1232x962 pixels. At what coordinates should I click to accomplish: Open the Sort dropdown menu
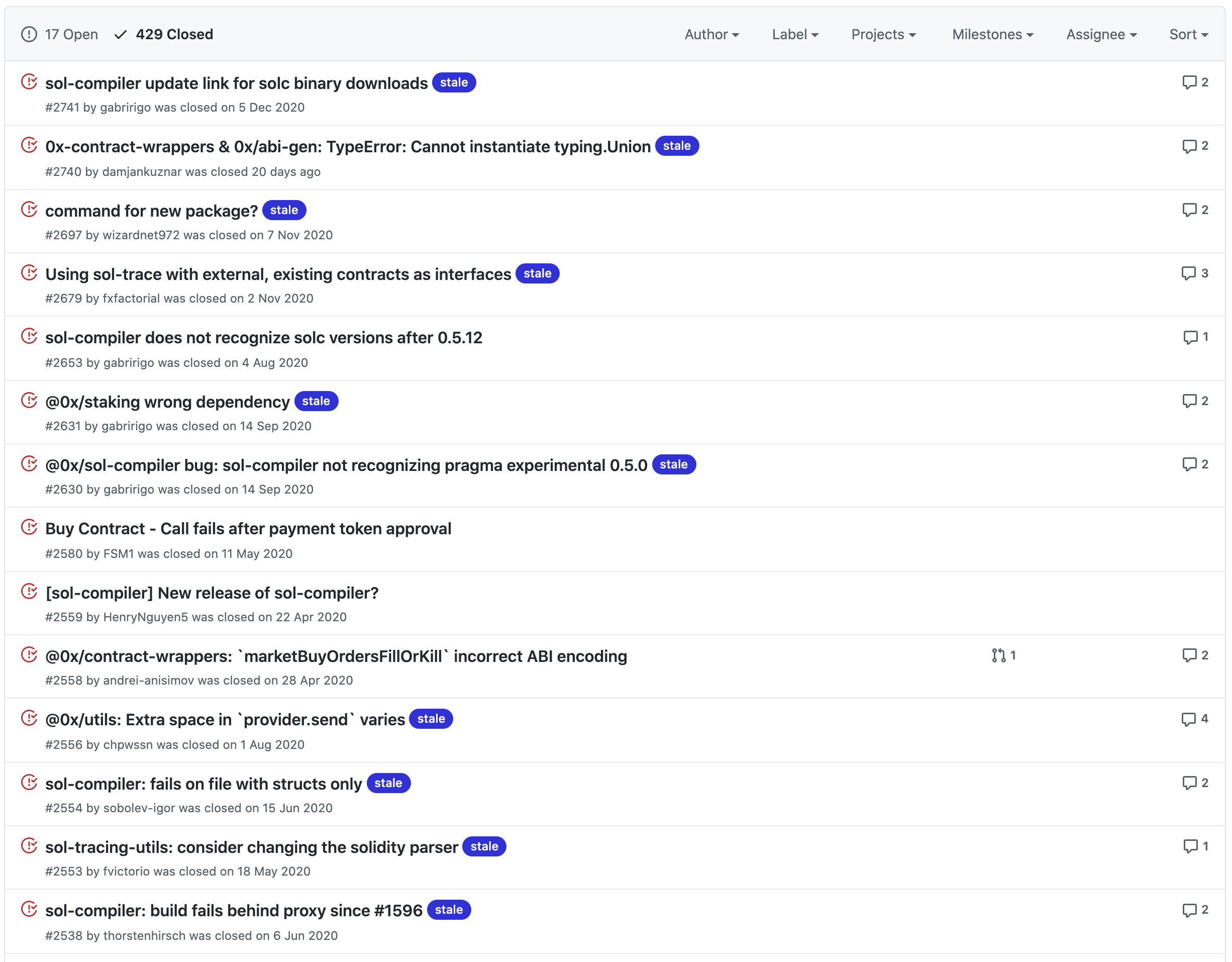pyautogui.click(x=1188, y=34)
